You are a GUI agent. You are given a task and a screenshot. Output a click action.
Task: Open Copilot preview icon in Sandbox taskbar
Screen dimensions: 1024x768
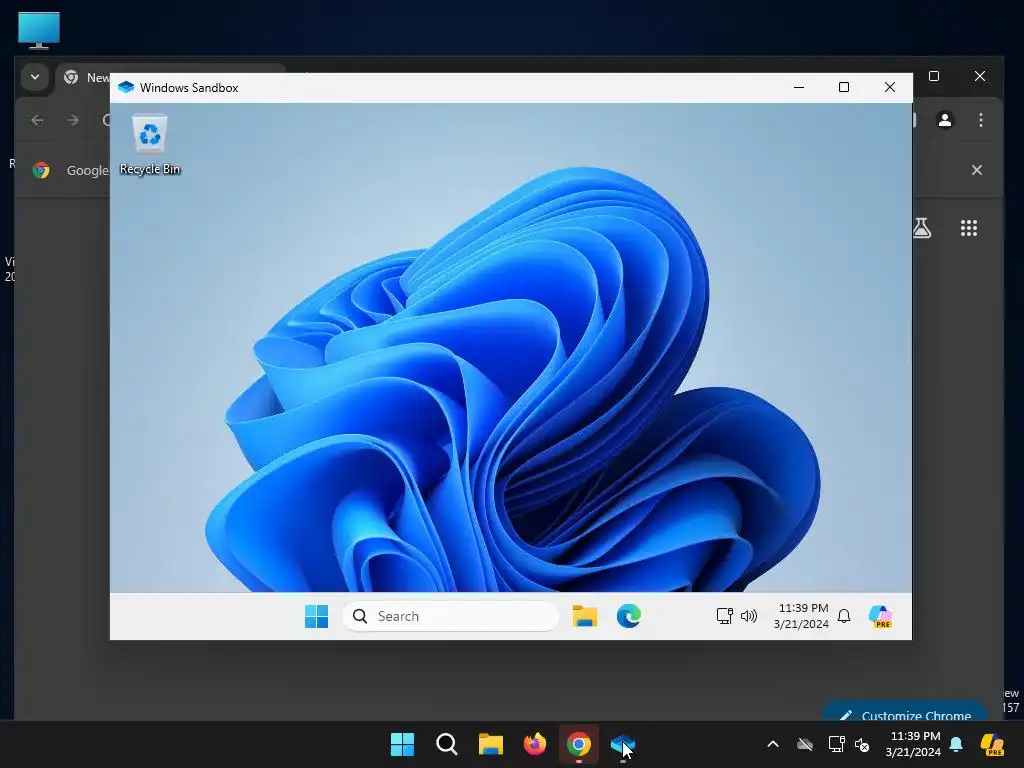click(x=880, y=616)
